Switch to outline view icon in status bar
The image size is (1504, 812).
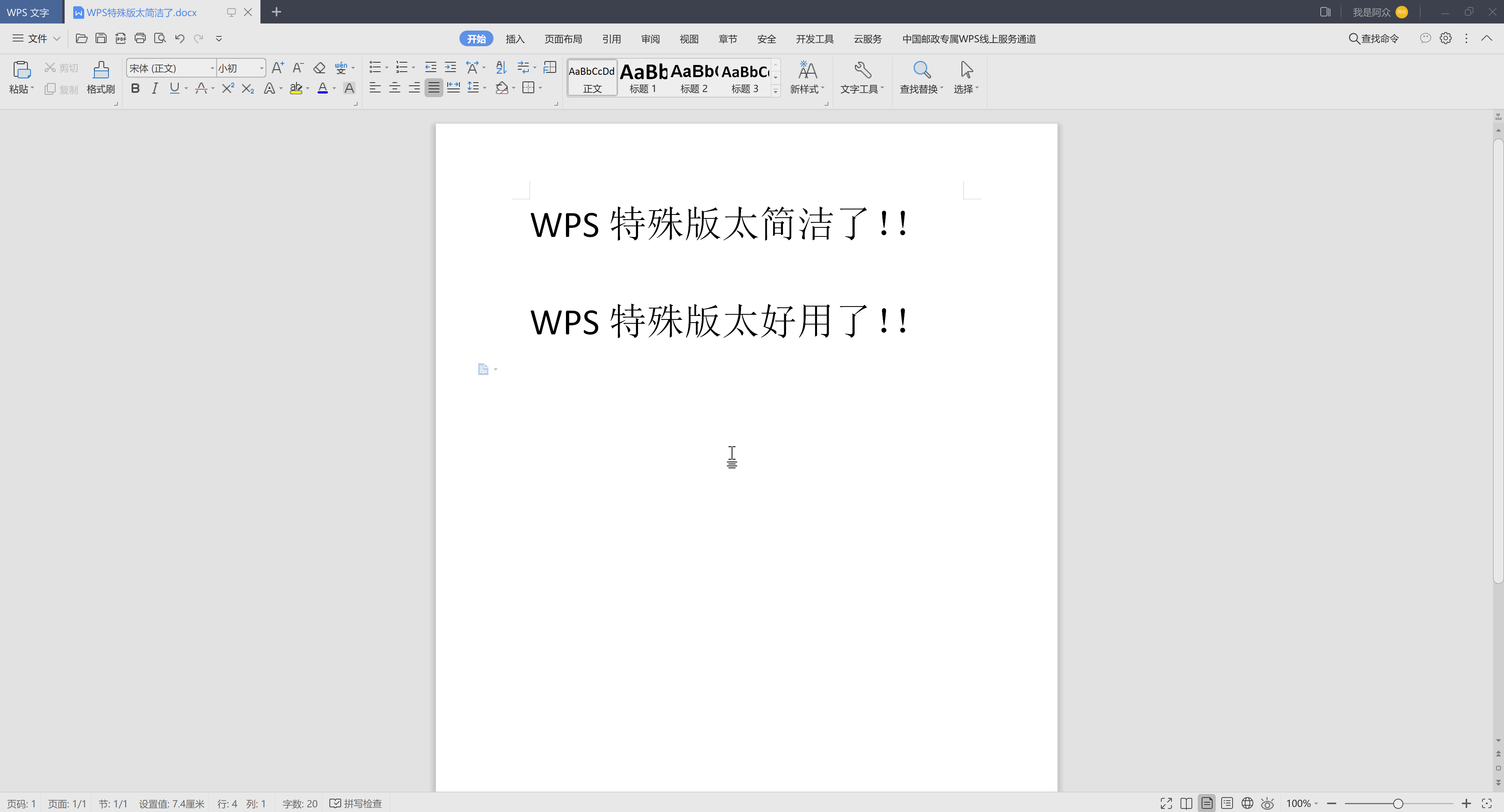click(1227, 803)
